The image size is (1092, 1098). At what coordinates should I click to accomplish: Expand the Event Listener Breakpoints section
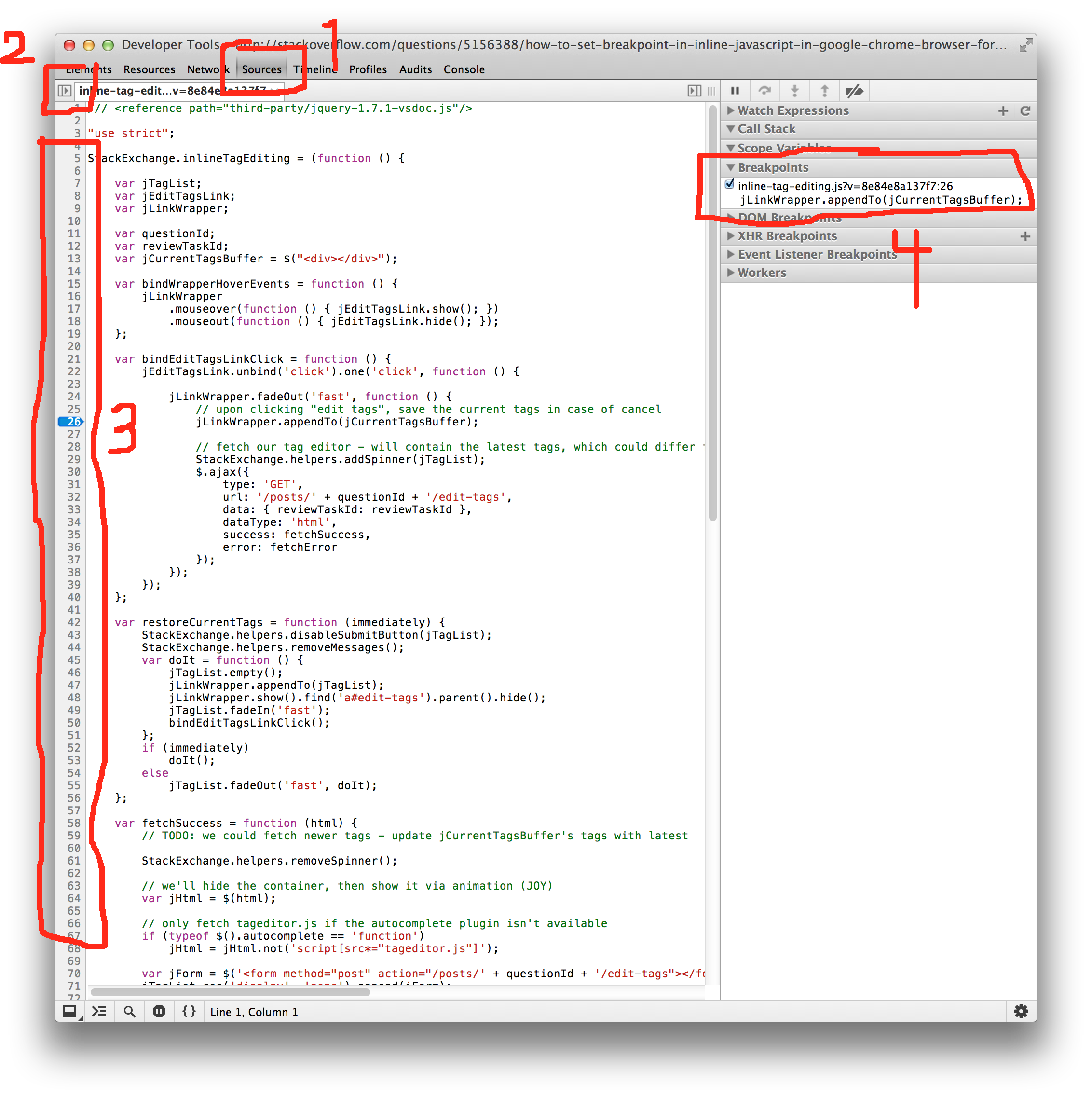click(878, 255)
